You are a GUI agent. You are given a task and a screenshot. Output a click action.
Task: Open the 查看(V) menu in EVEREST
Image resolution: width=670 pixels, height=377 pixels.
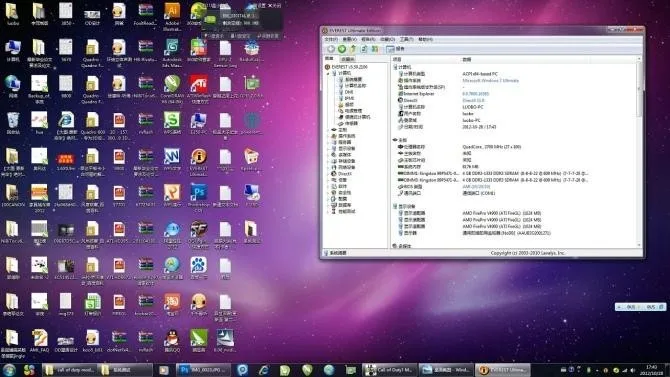(350, 39)
